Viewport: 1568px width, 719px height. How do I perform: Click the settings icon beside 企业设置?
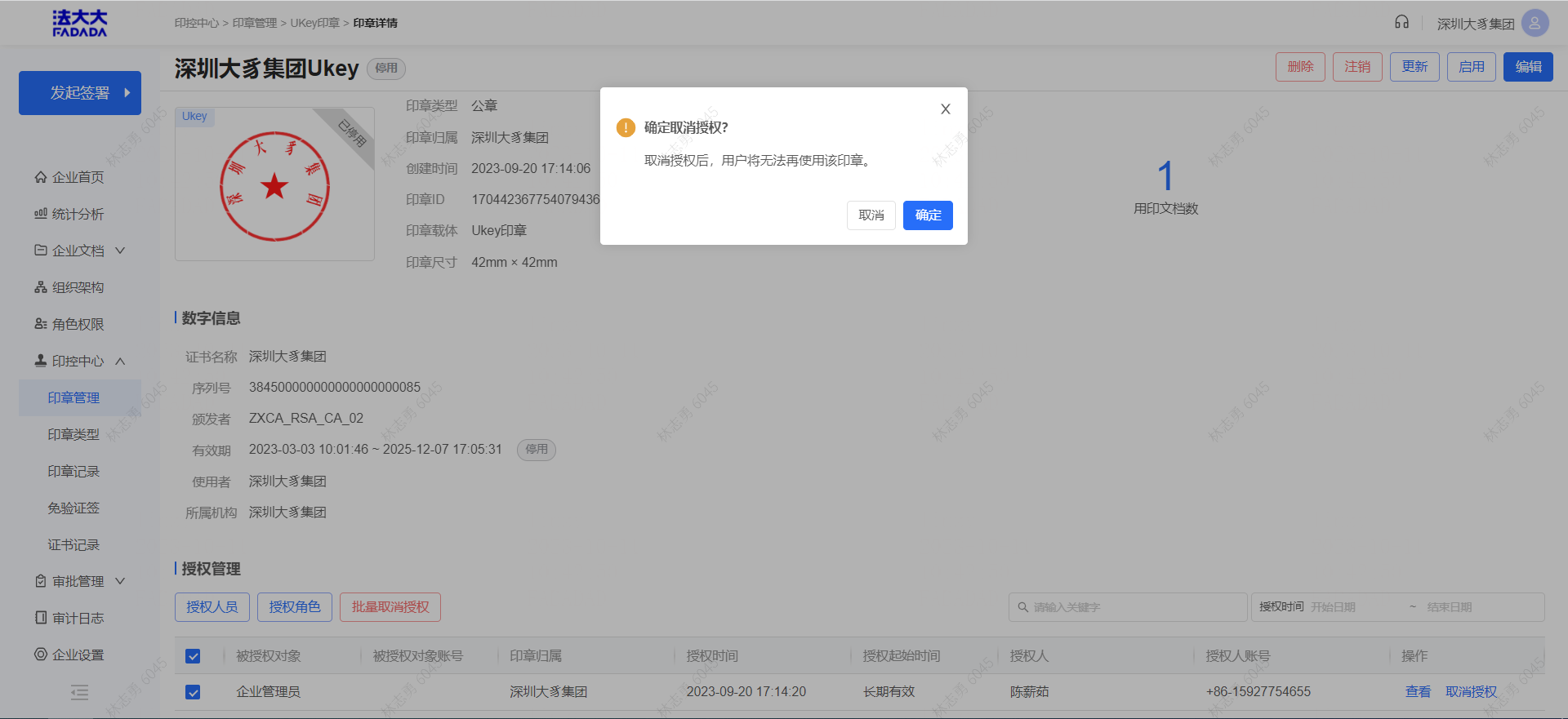coord(41,654)
